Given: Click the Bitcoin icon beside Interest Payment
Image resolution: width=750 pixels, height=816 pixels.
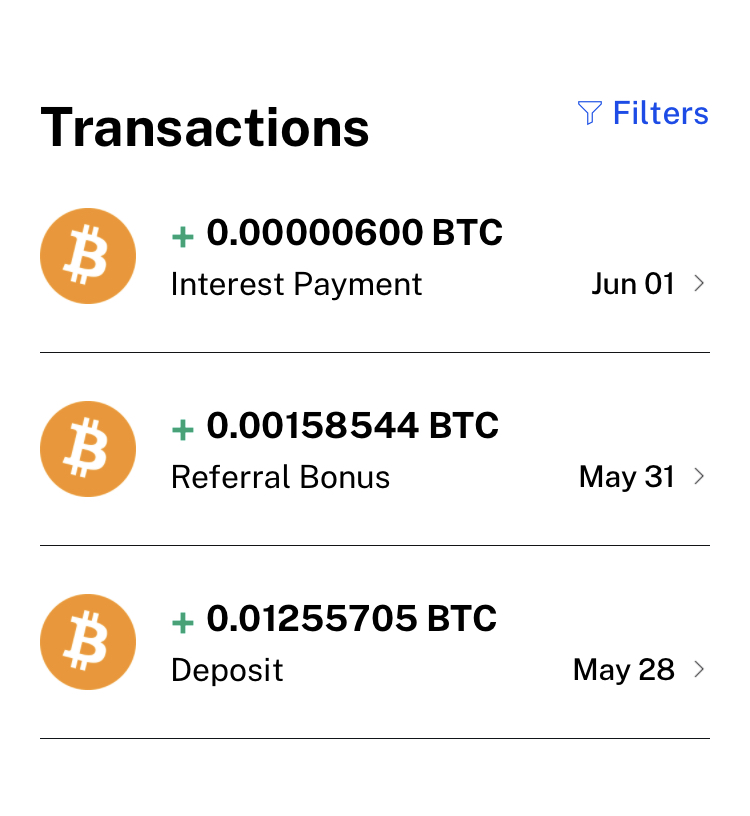Looking at the screenshot, I should [88, 256].
